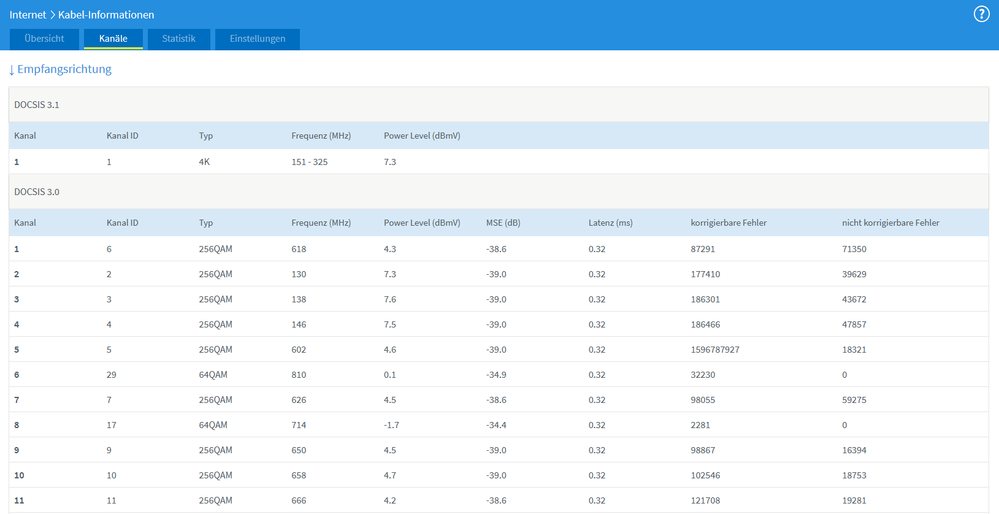The width and height of the screenshot is (999, 514).
Task: Open the Übersicht tab
Action: pyautogui.click(x=44, y=39)
